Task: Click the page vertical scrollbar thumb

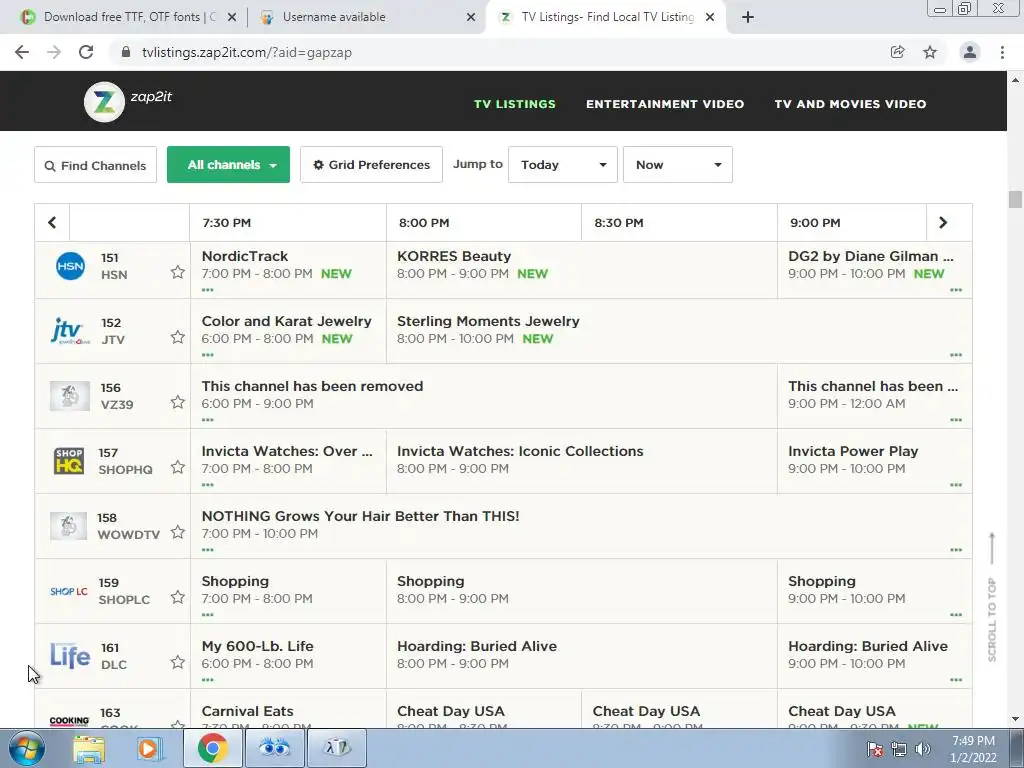Action: [1015, 199]
